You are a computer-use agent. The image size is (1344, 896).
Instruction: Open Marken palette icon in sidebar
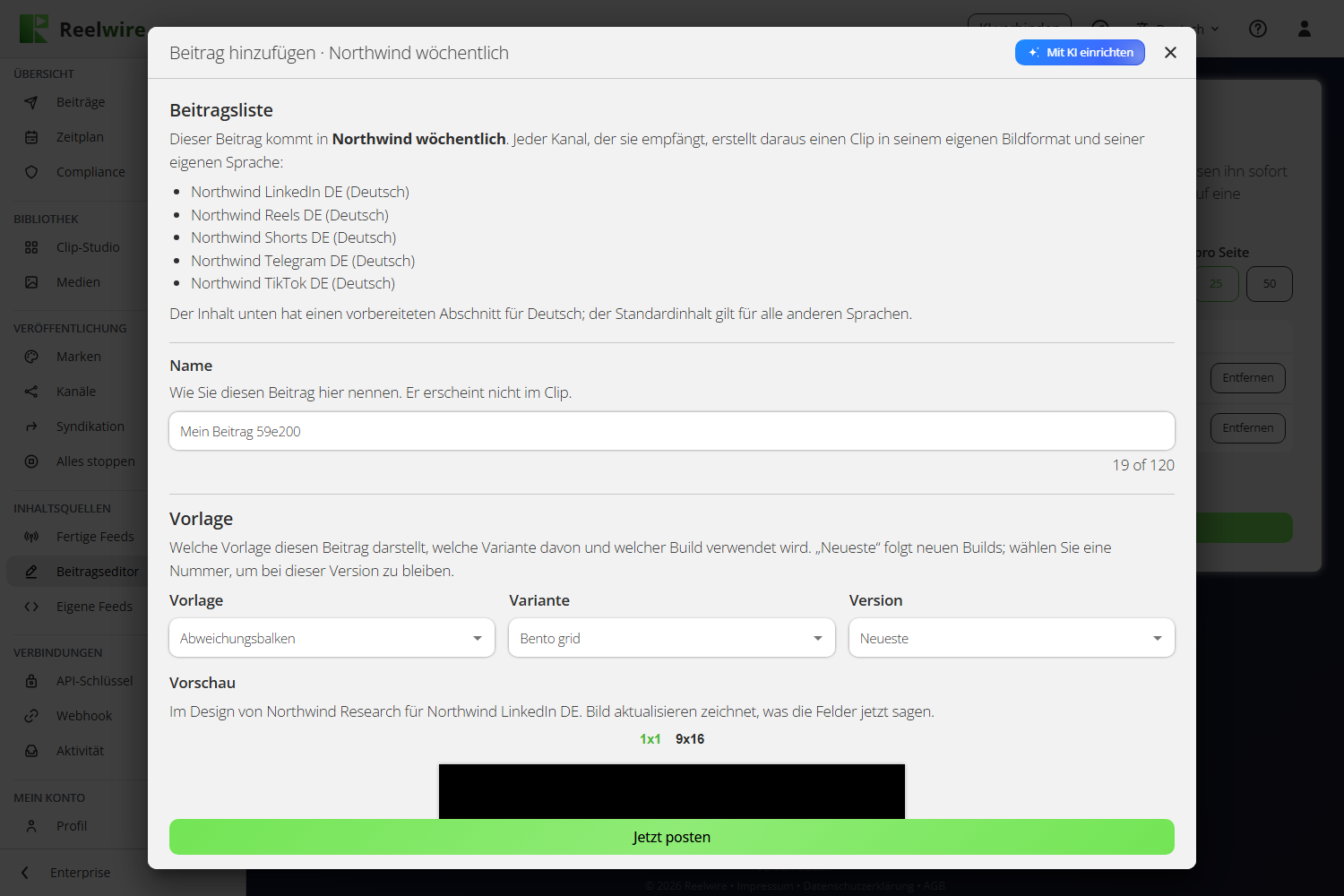31,357
